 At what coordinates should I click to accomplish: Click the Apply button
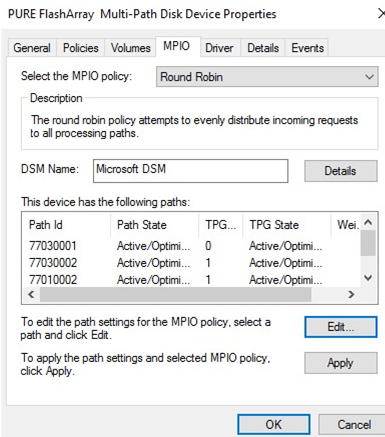click(341, 363)
